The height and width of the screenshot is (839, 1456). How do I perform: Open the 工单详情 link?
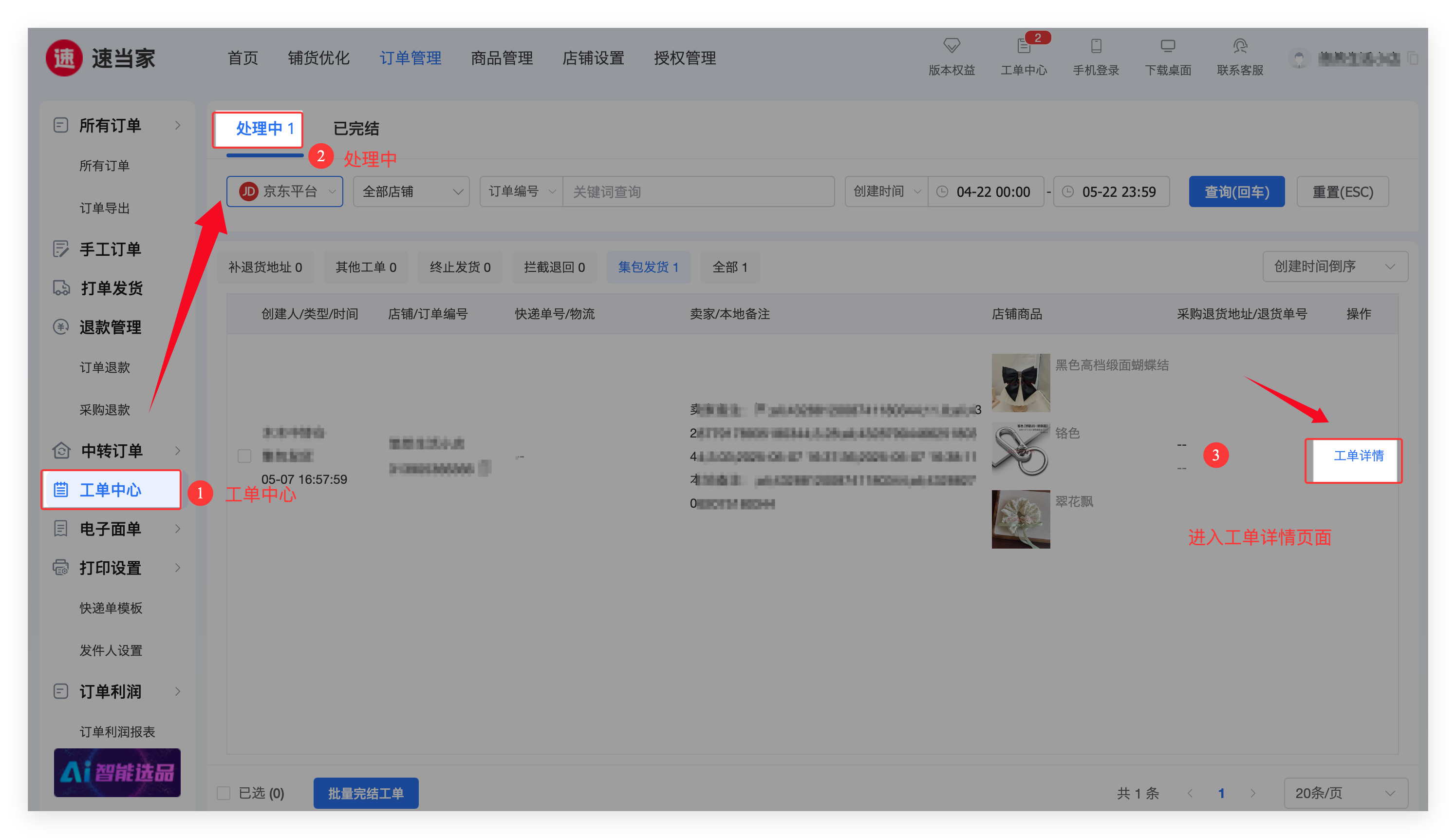(1358, 456)
